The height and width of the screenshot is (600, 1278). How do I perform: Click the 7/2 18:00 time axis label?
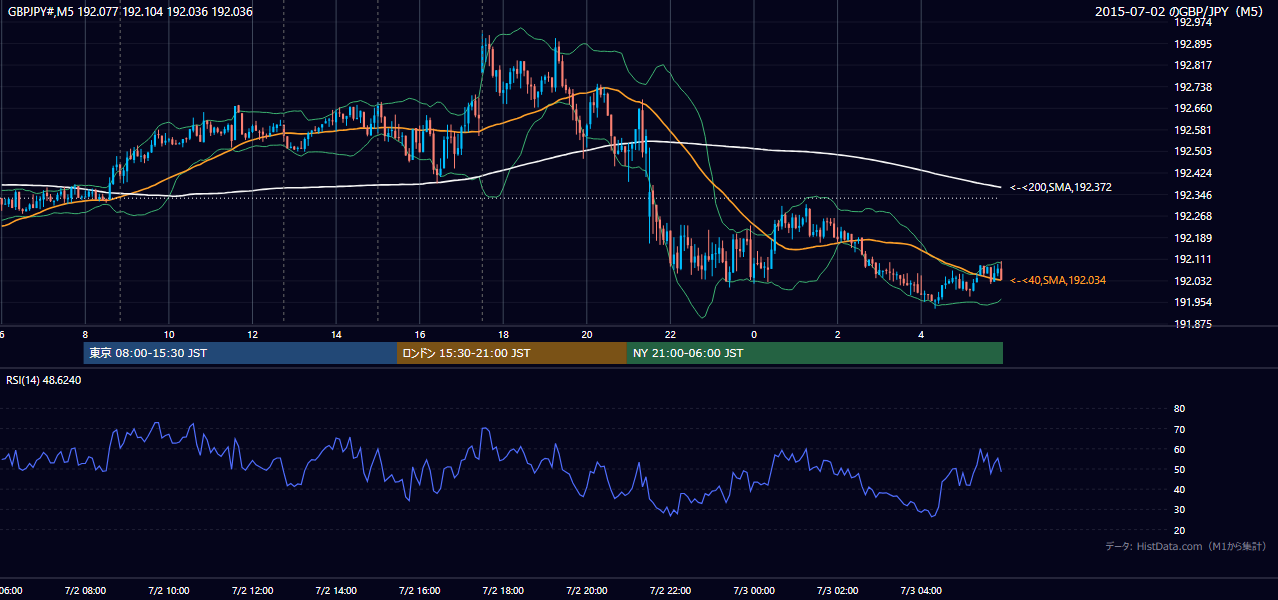pyautogui.click(x=503, y=590)
